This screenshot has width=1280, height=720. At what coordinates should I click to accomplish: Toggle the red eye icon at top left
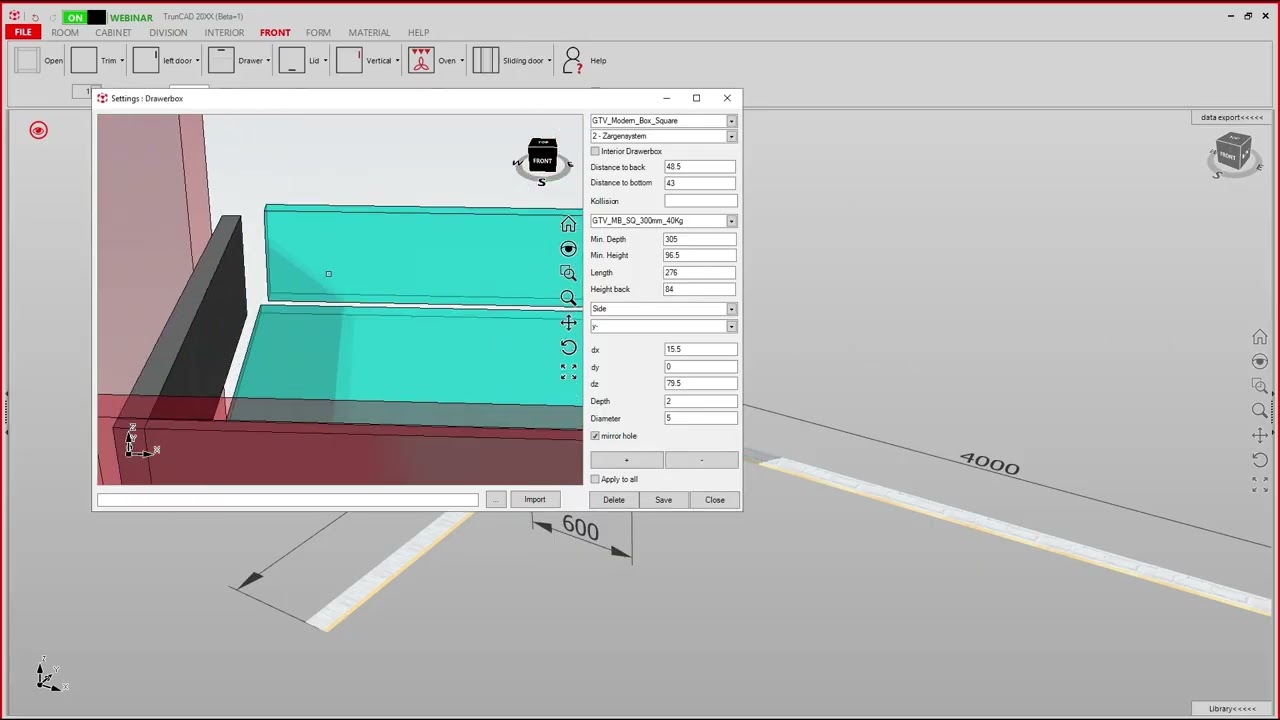coord(38,130)
